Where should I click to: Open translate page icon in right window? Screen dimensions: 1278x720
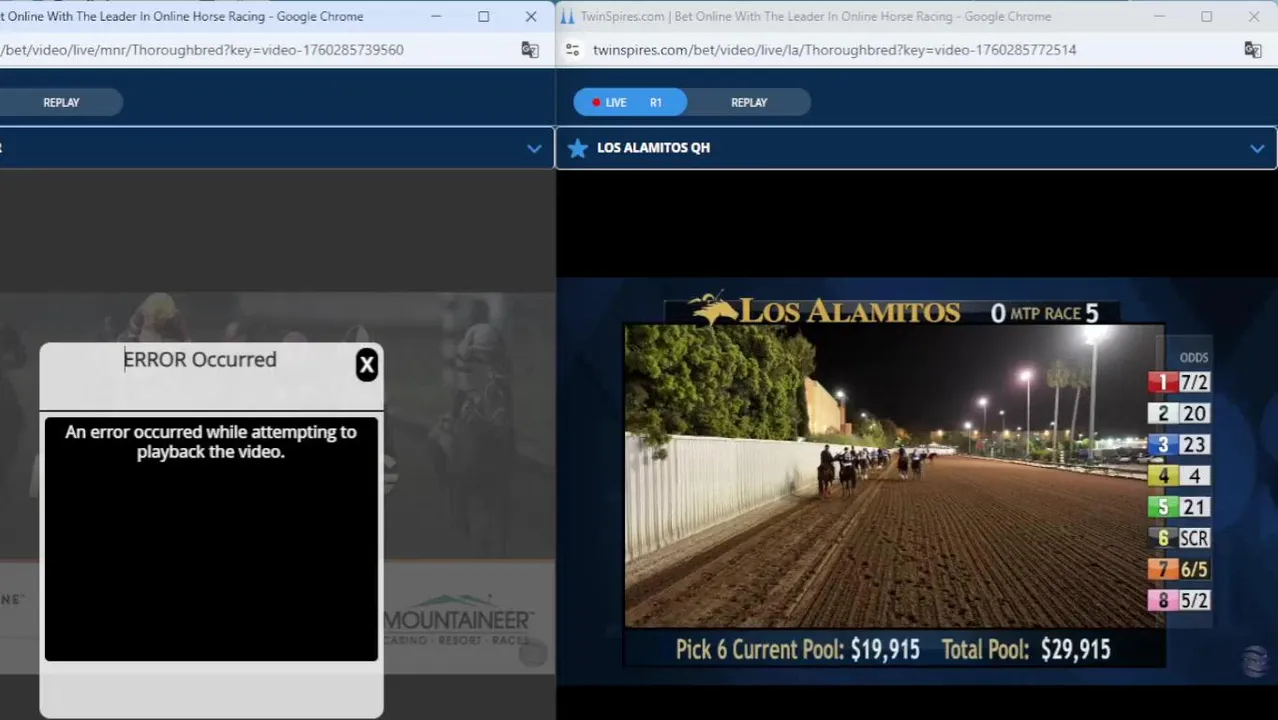(1252, 50)
